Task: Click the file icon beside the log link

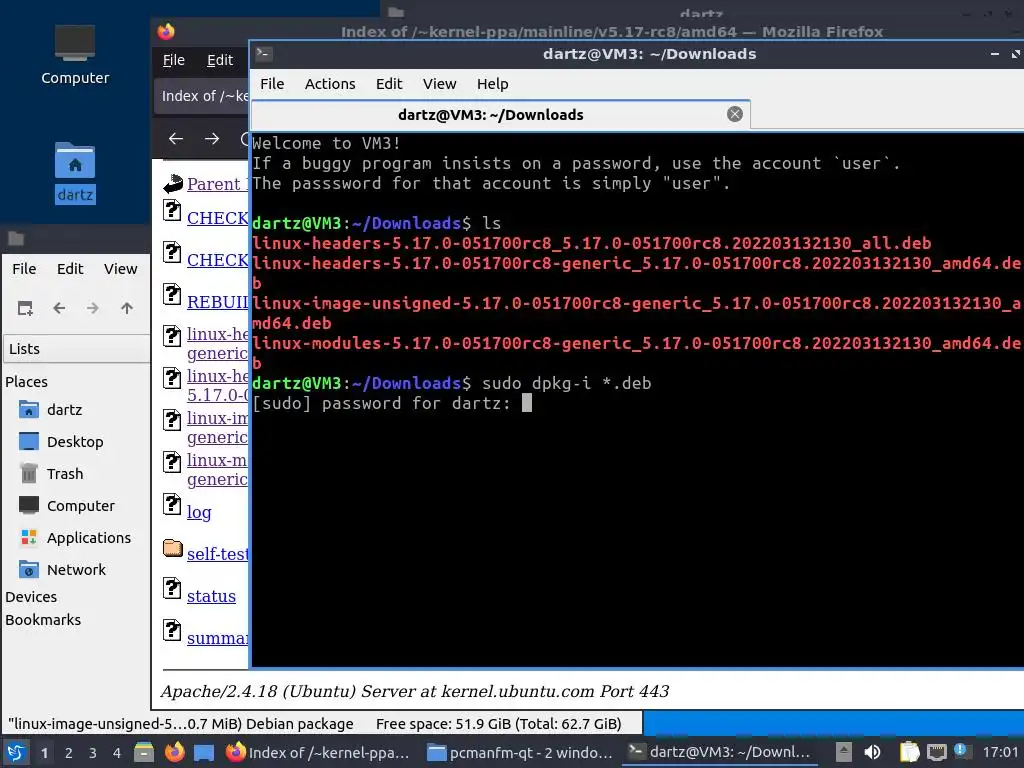Action: tap(172, 505)
